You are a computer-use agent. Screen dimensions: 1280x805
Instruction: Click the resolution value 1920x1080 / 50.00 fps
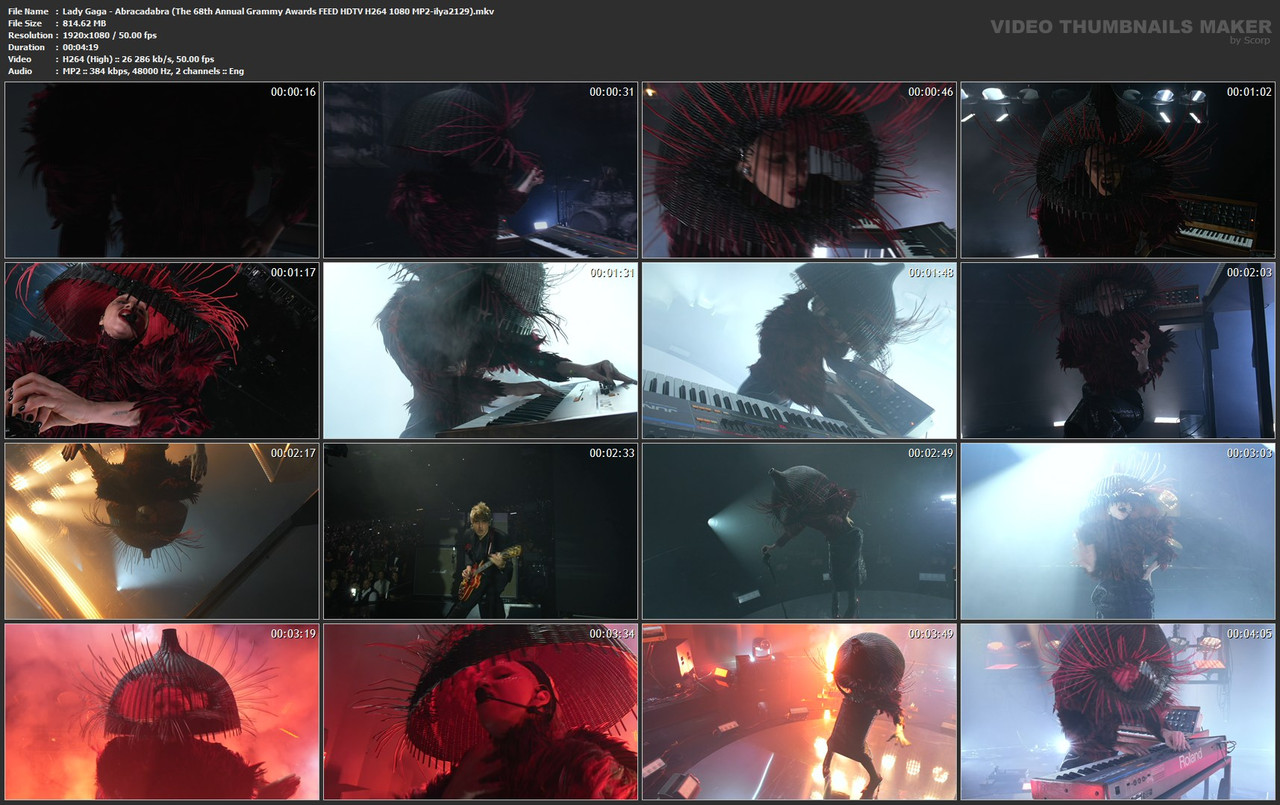109,35
